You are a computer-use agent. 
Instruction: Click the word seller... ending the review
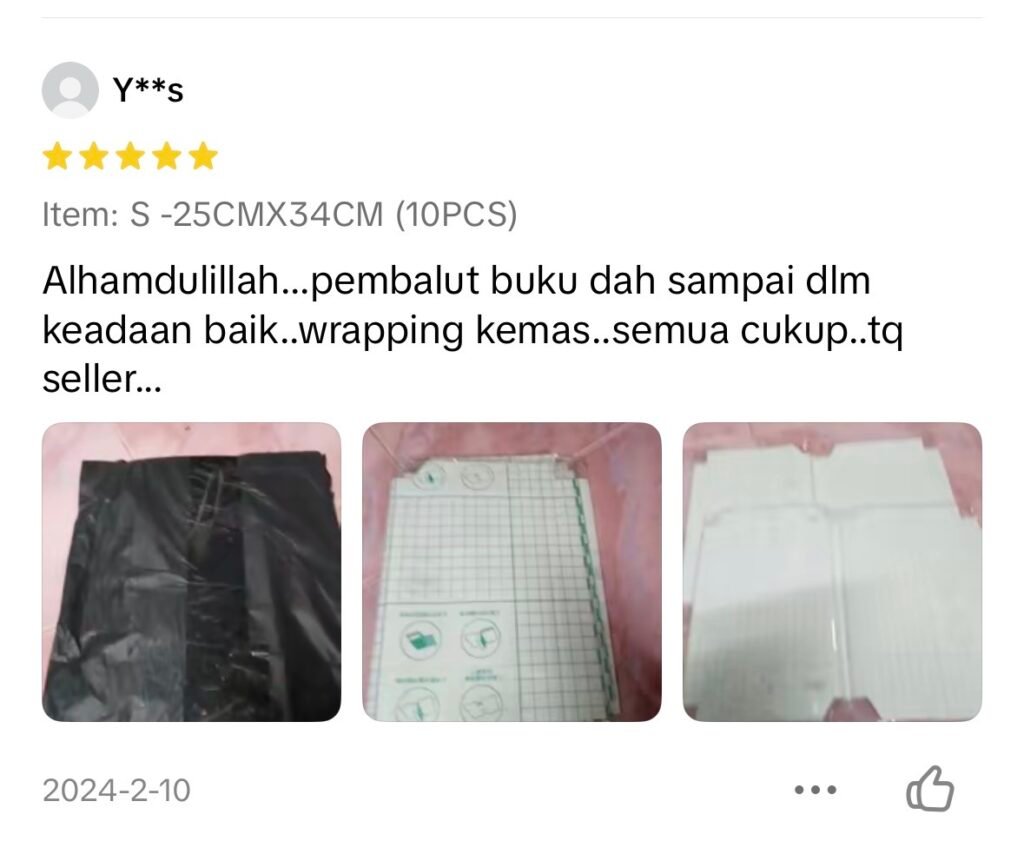tap(101, 379)
